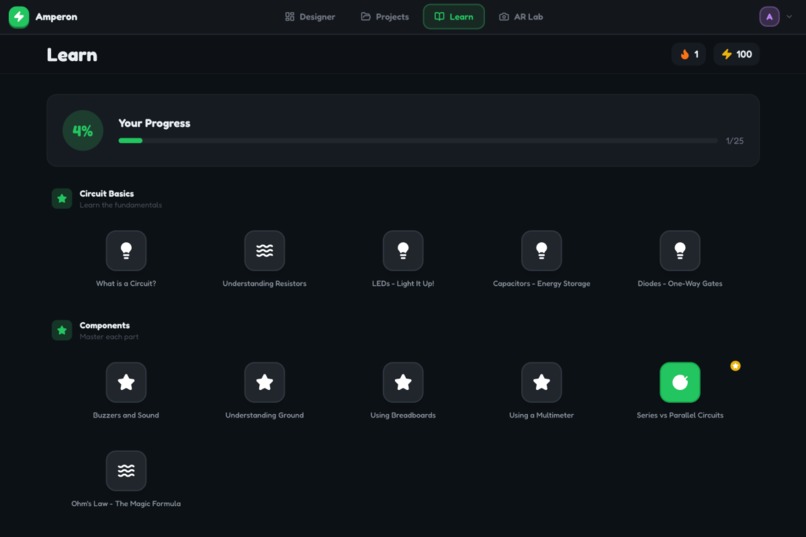Click the 4% progress circle
This screenshot has width=806, height=537.
(x=83, y=131)
